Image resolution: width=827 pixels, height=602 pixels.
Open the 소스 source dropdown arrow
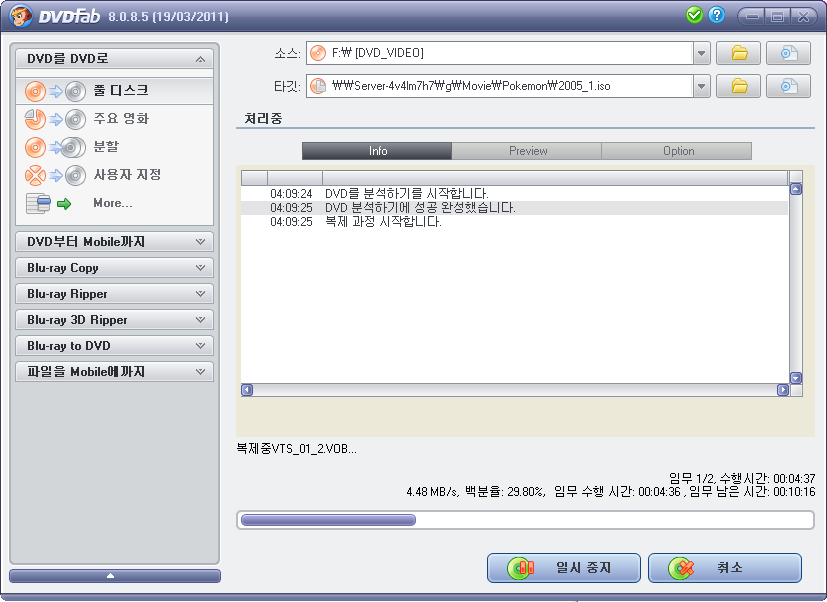[701, 53]
